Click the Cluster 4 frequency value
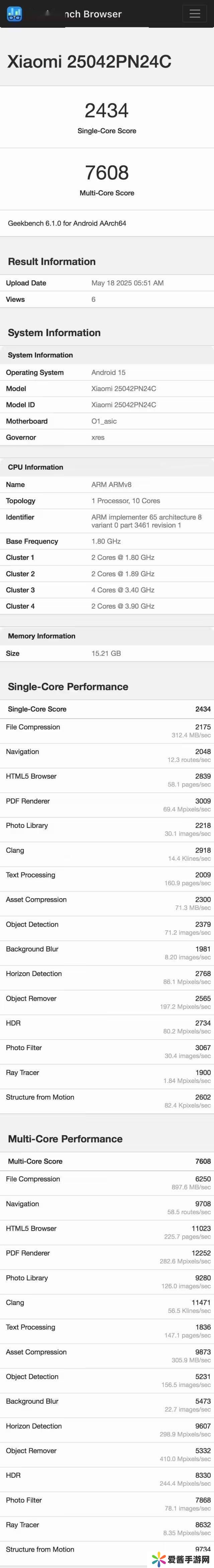The width and height of the screenshot is (214, 1568). tap(122, 606)
